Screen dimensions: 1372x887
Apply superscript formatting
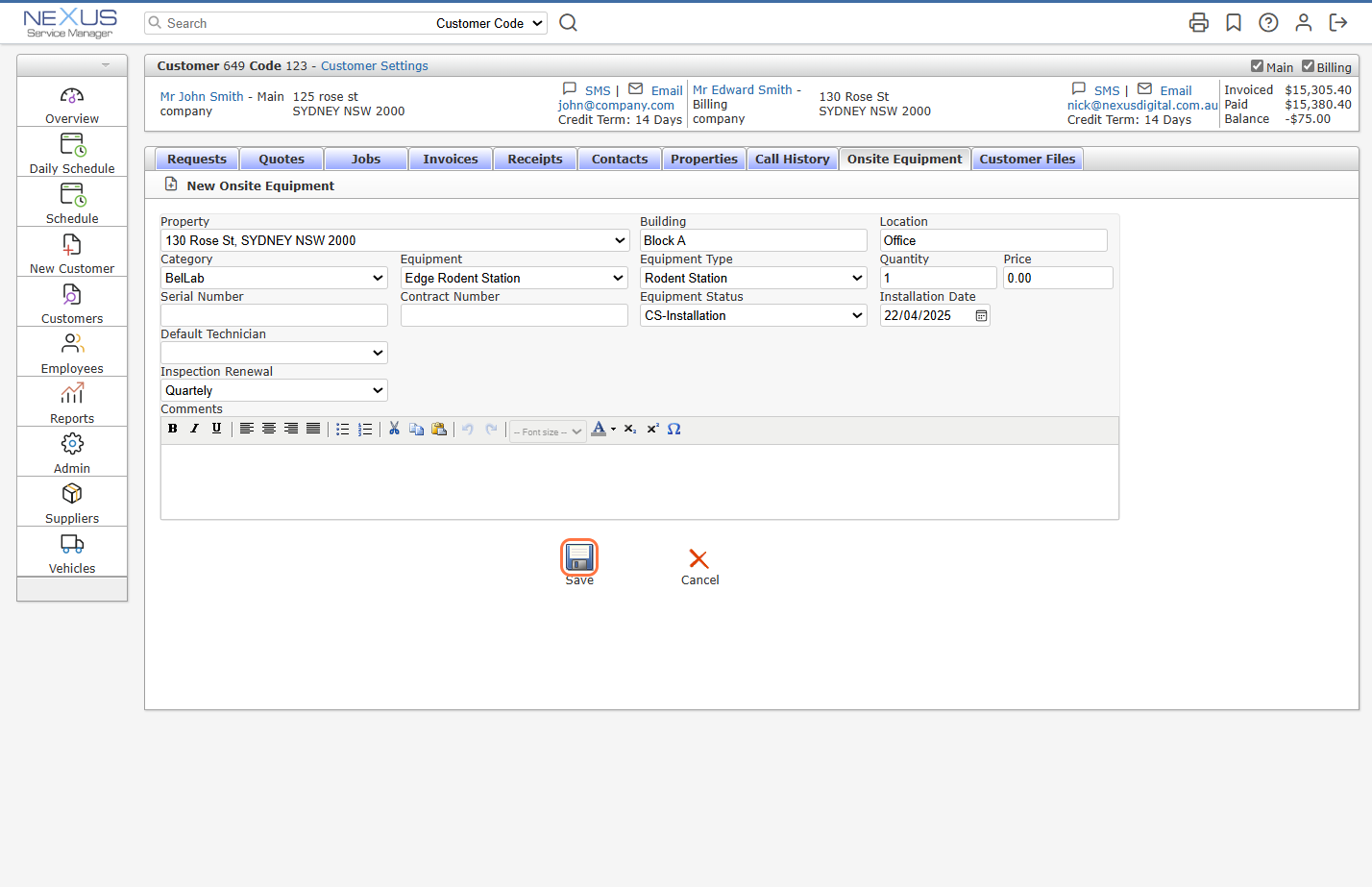[652, 429]
